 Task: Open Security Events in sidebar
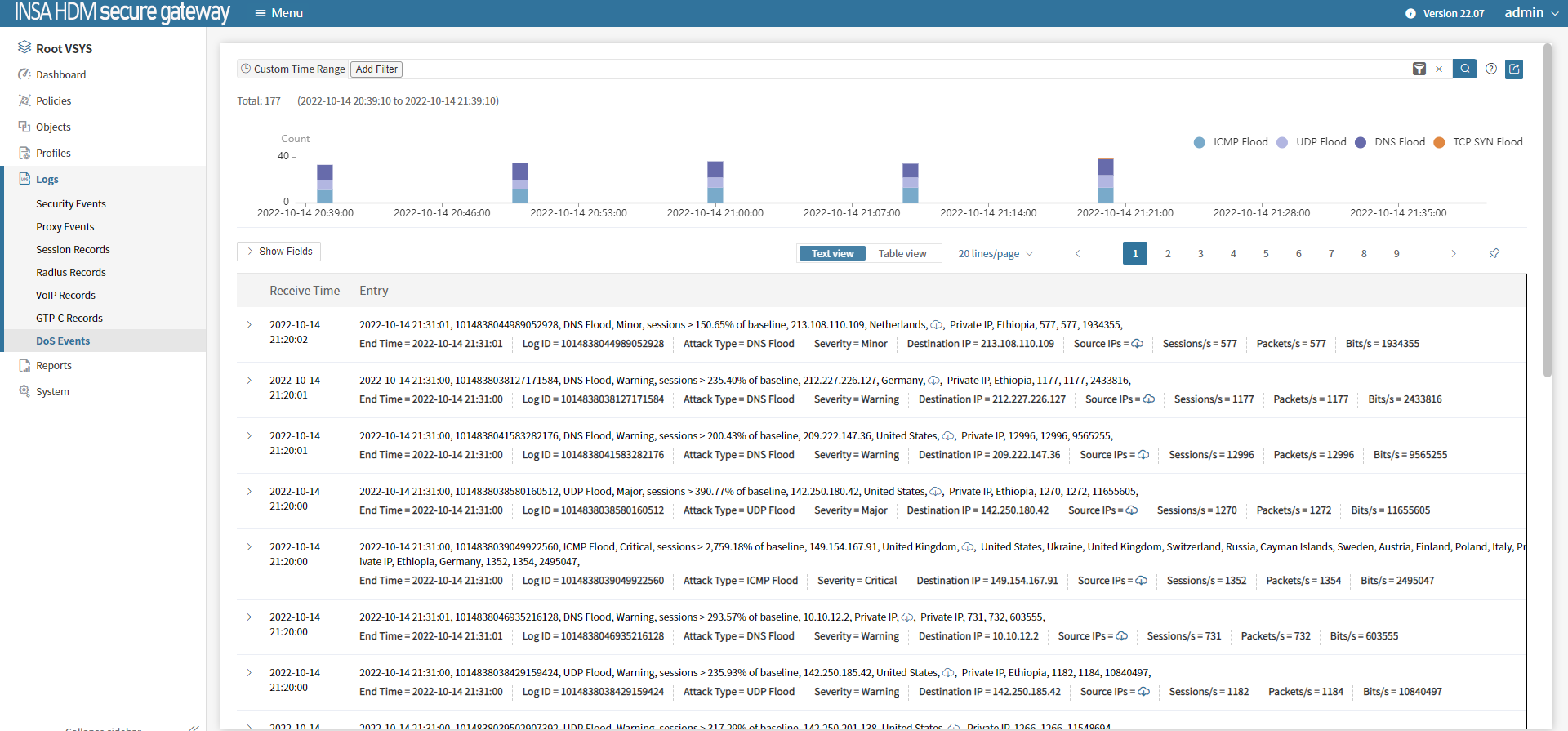pyautogui.click(x=71, y=204)
